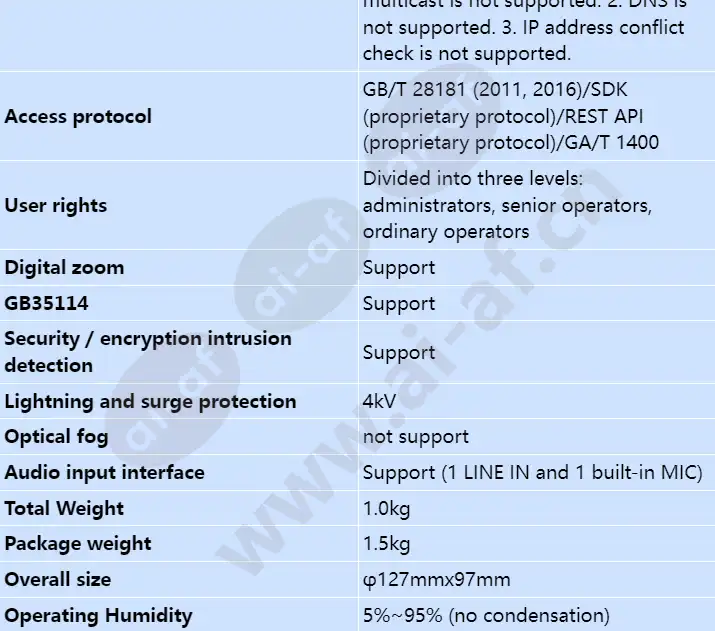Click the User rights label
715x631 pixels.
click(56, 206)
